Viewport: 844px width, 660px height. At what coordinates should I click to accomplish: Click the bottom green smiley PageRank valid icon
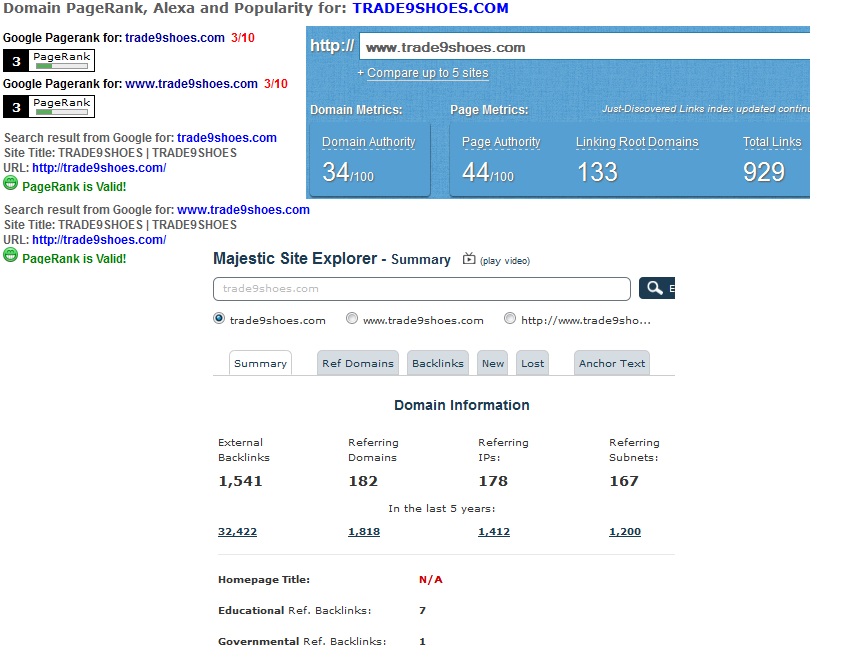tap(10, 255)
